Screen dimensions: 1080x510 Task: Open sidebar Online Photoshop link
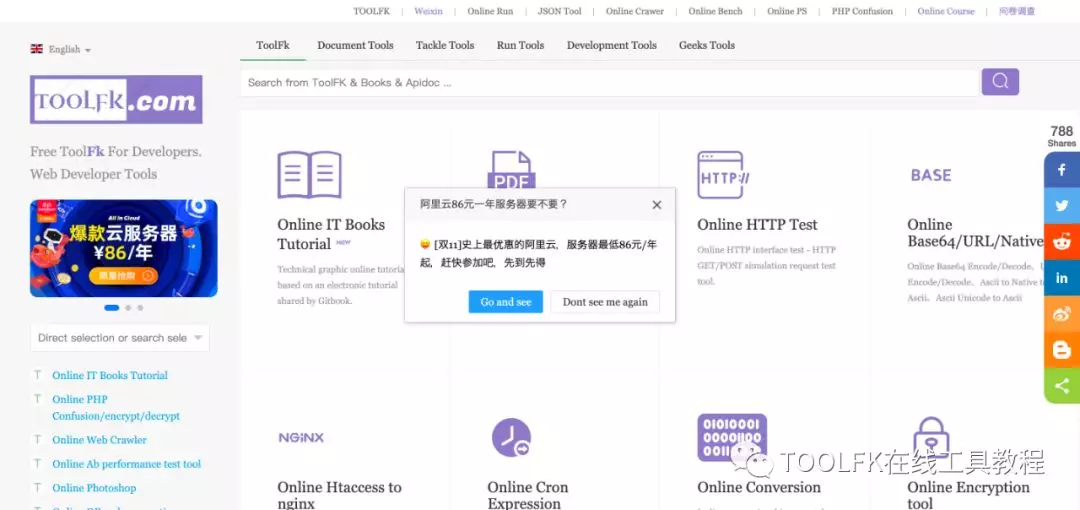[94, 488]
